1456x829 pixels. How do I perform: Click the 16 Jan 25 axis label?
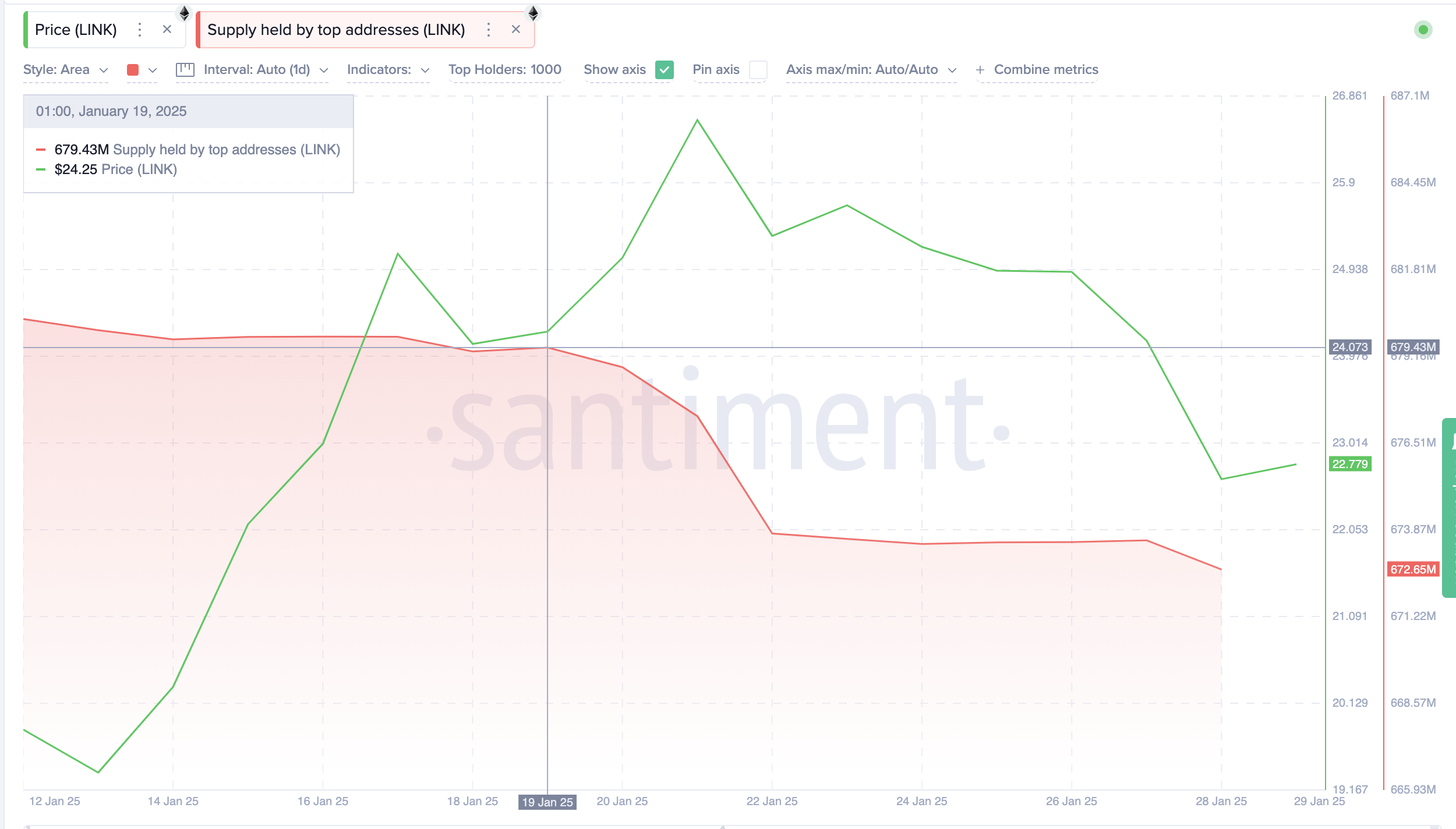click(x=323, y=801)
